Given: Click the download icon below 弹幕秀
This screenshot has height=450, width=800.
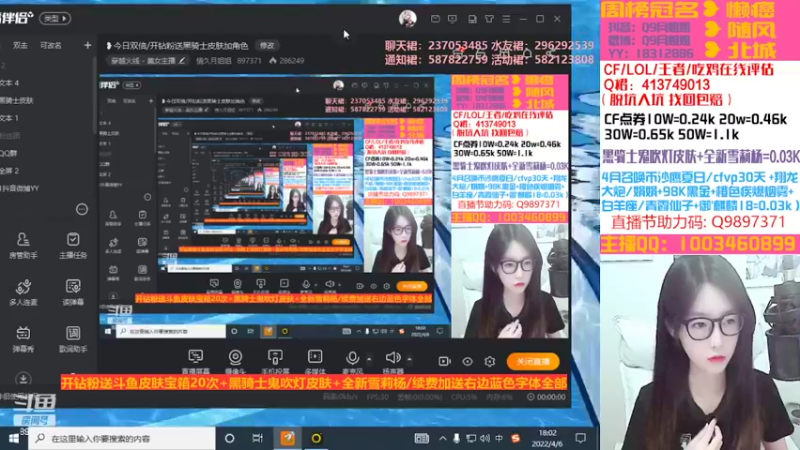Looking at the screenshot, I should tap(23, 379).
